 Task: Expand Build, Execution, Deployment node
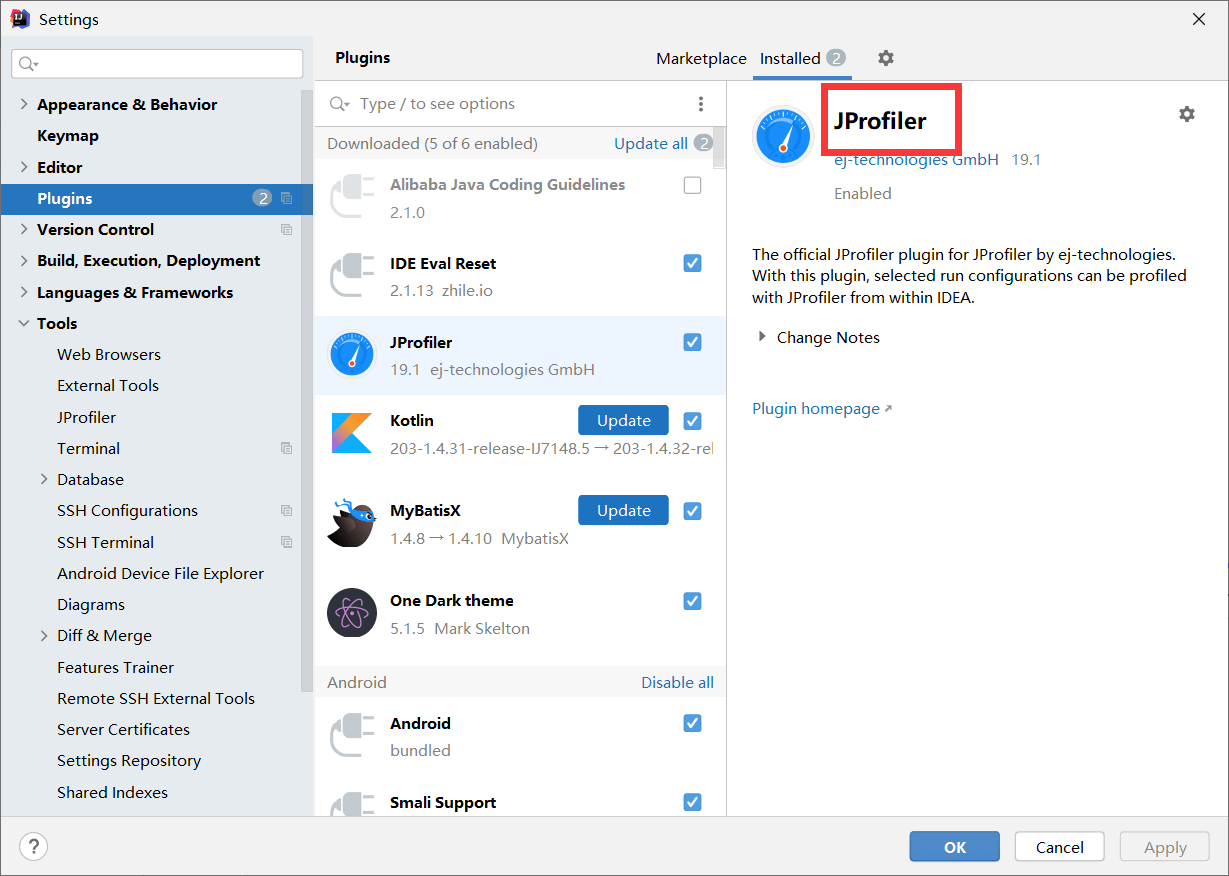(24, 260)
